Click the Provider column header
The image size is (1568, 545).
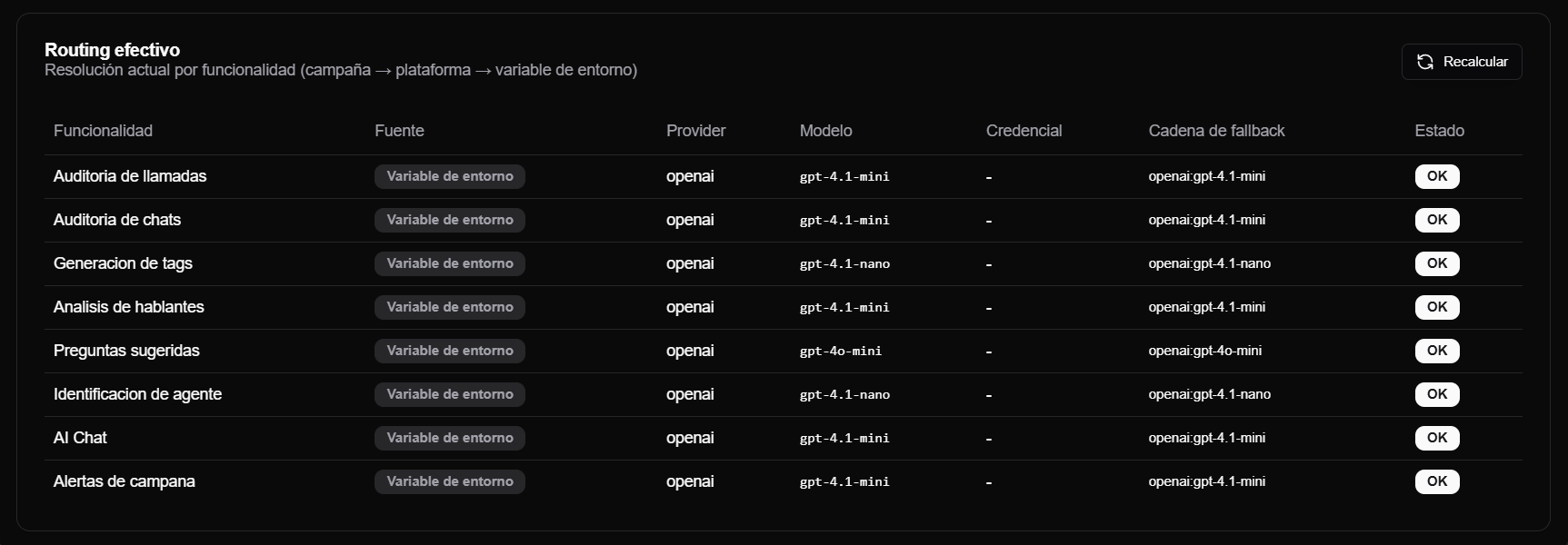tap(696, 131)
